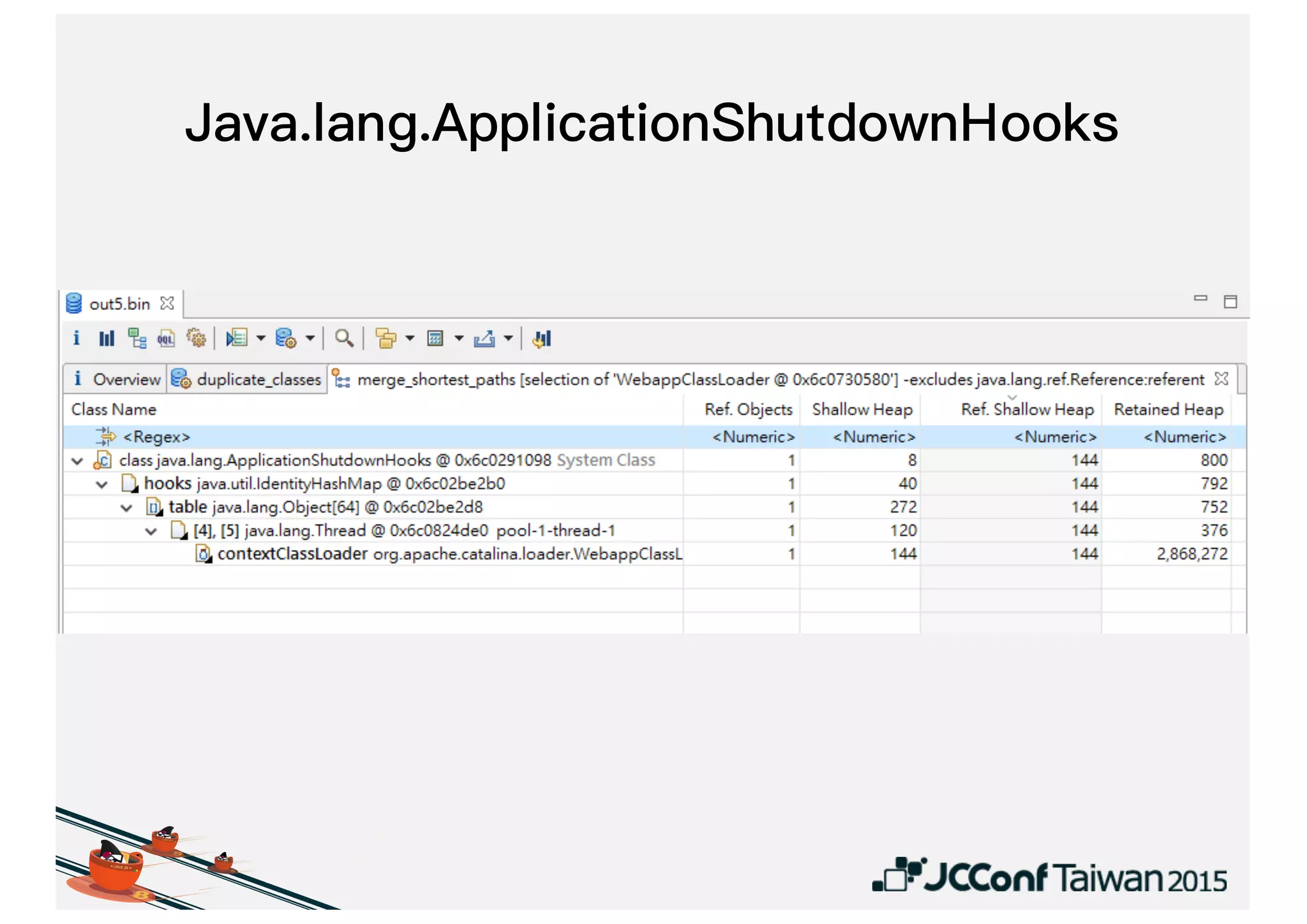The width and height of the screenshot is (1307, 924).
Task: Open the Thread Overview gears icon
Action: [x=196, y=338]
